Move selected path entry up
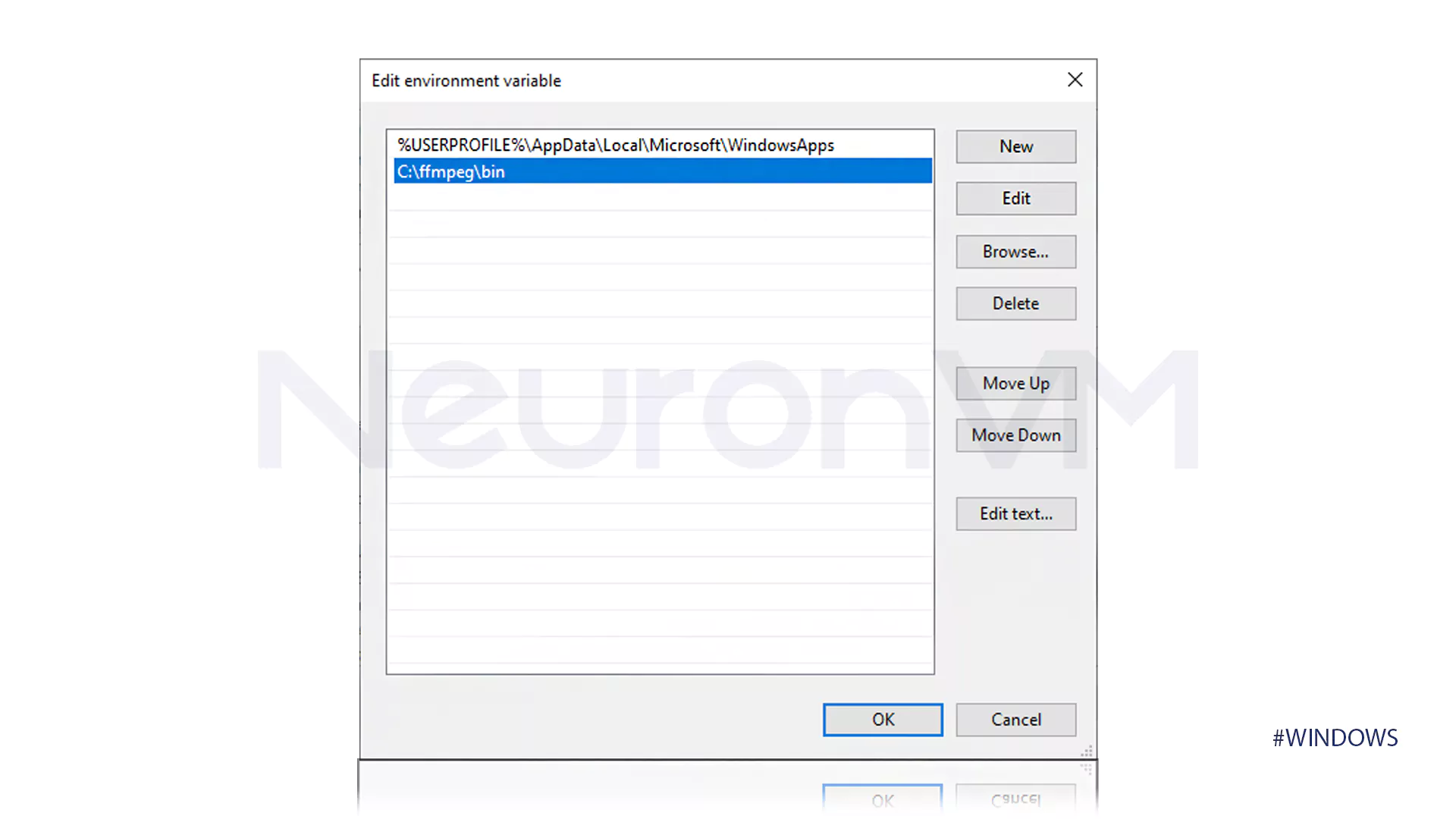Image resolution: width=1456 pixels, height=819 pixels. coord(1015,383)
